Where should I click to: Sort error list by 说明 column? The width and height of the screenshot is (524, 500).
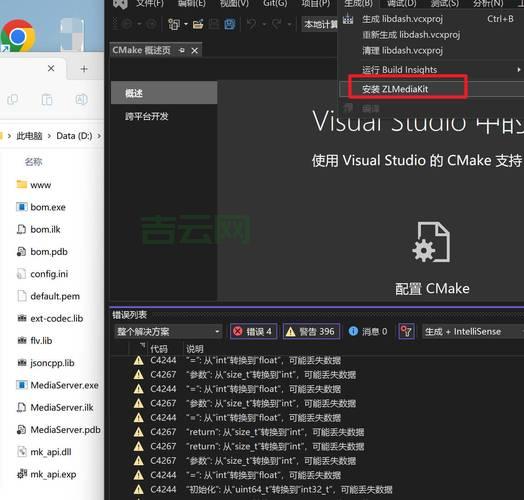point(194,349)
